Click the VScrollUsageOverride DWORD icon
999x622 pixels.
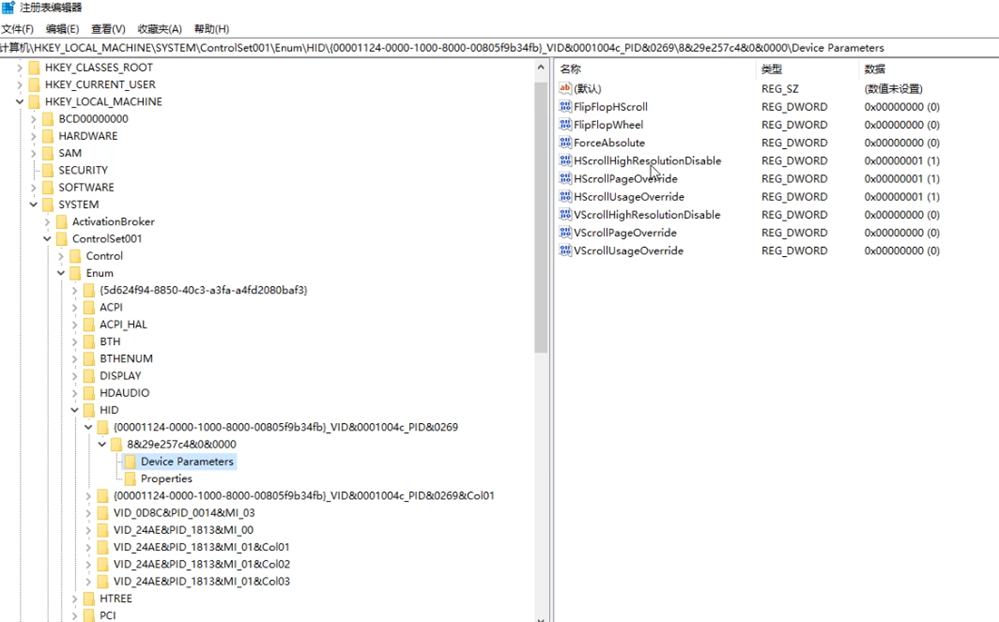pyautogui.click(x=565, y=251)
